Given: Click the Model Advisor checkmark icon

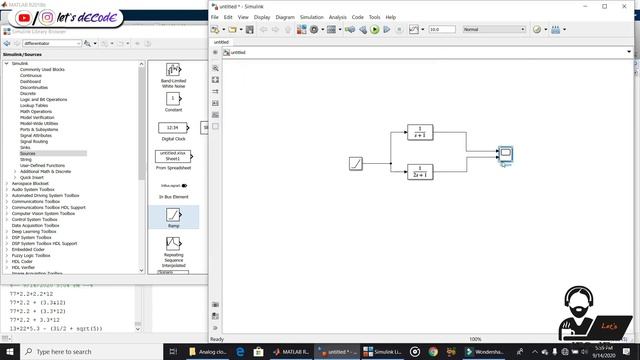Looking at the screenshot, I should coord(537,29).
